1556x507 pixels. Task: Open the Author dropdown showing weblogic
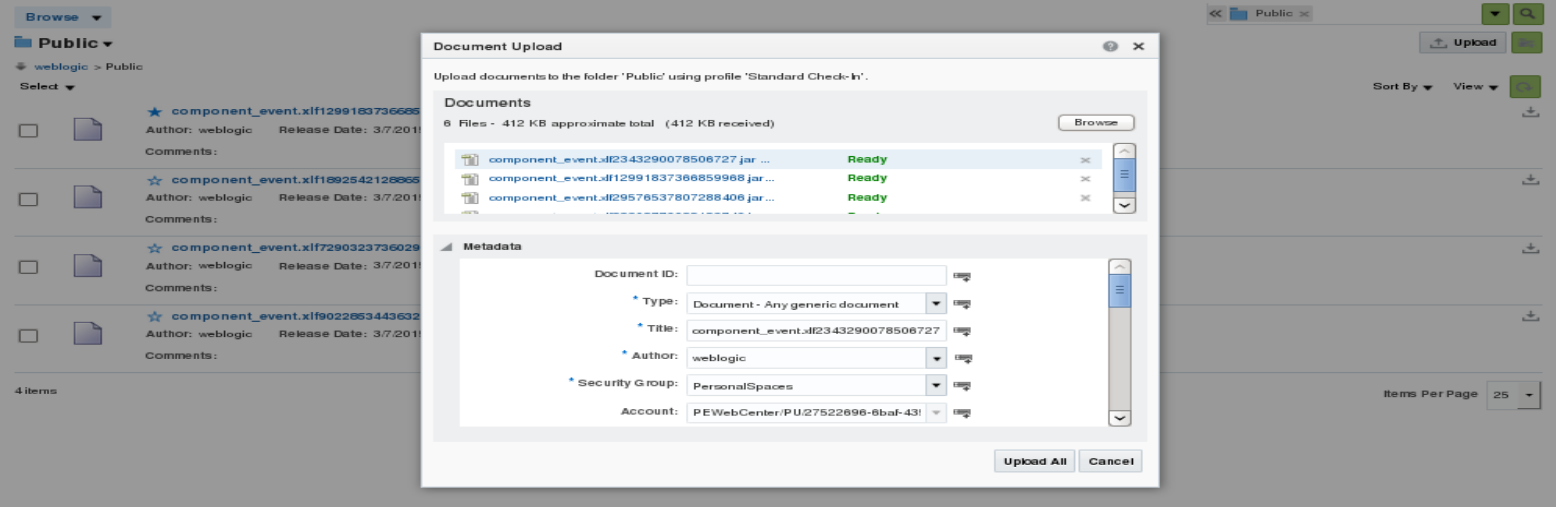tap(936, 358)
